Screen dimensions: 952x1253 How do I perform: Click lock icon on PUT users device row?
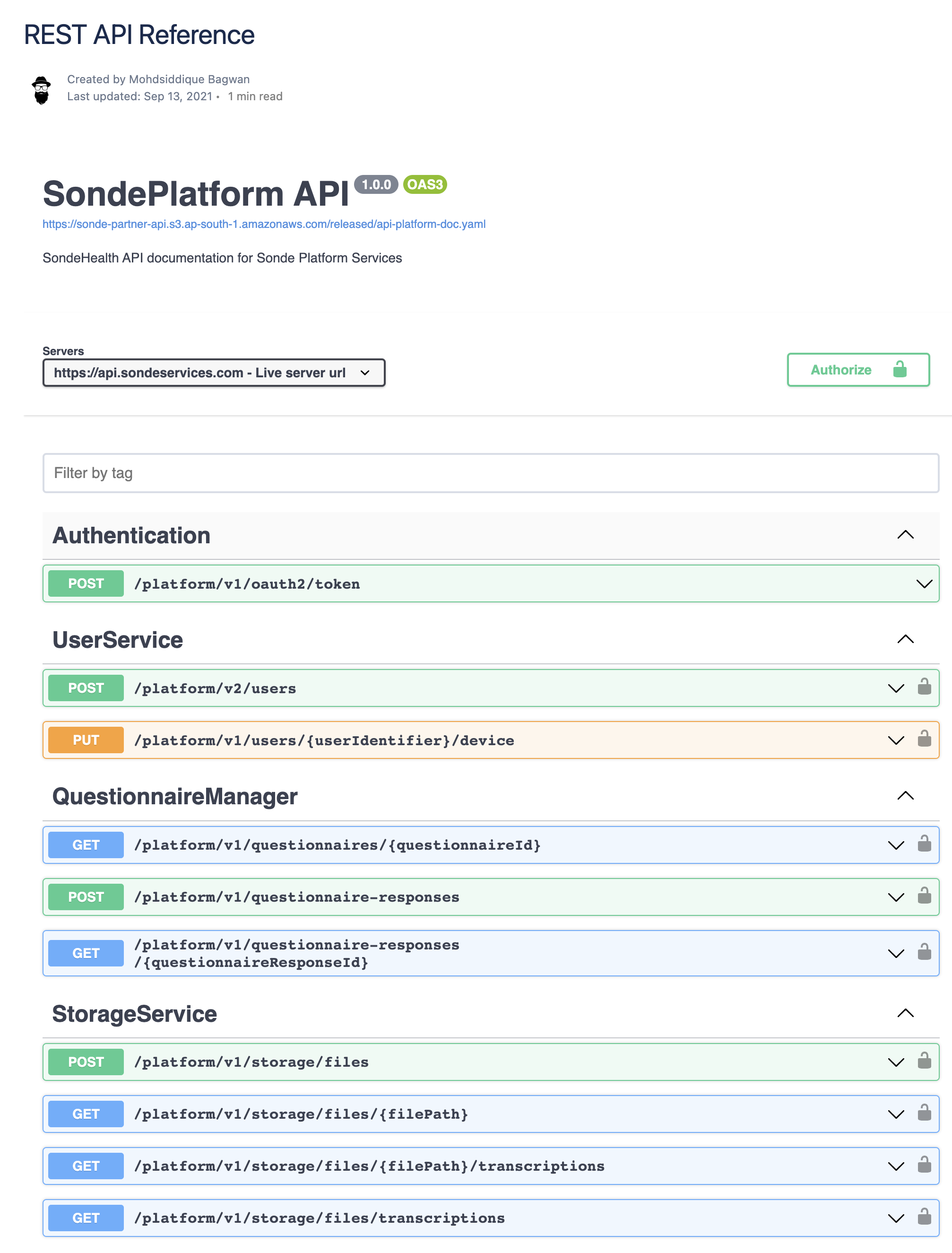point(924,739)
